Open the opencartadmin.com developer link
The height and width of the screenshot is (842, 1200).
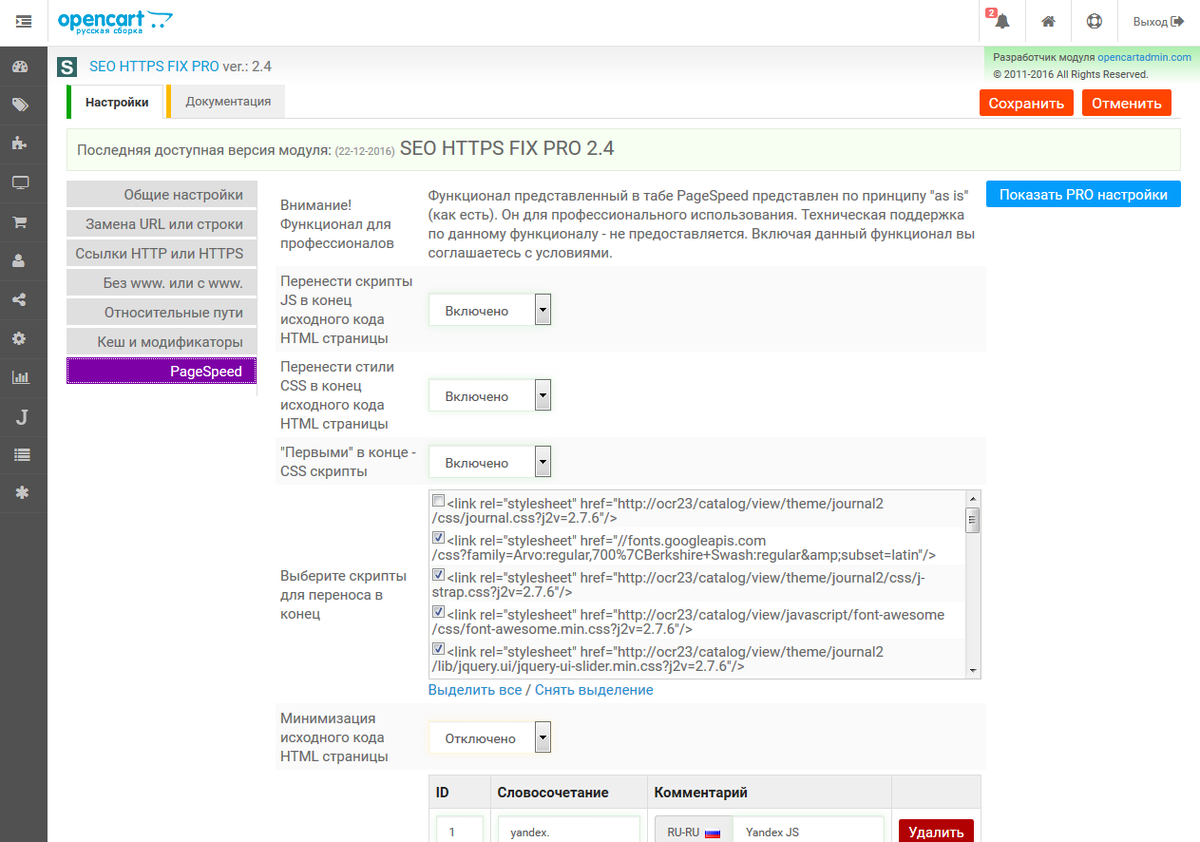(x=1144, y=58)
